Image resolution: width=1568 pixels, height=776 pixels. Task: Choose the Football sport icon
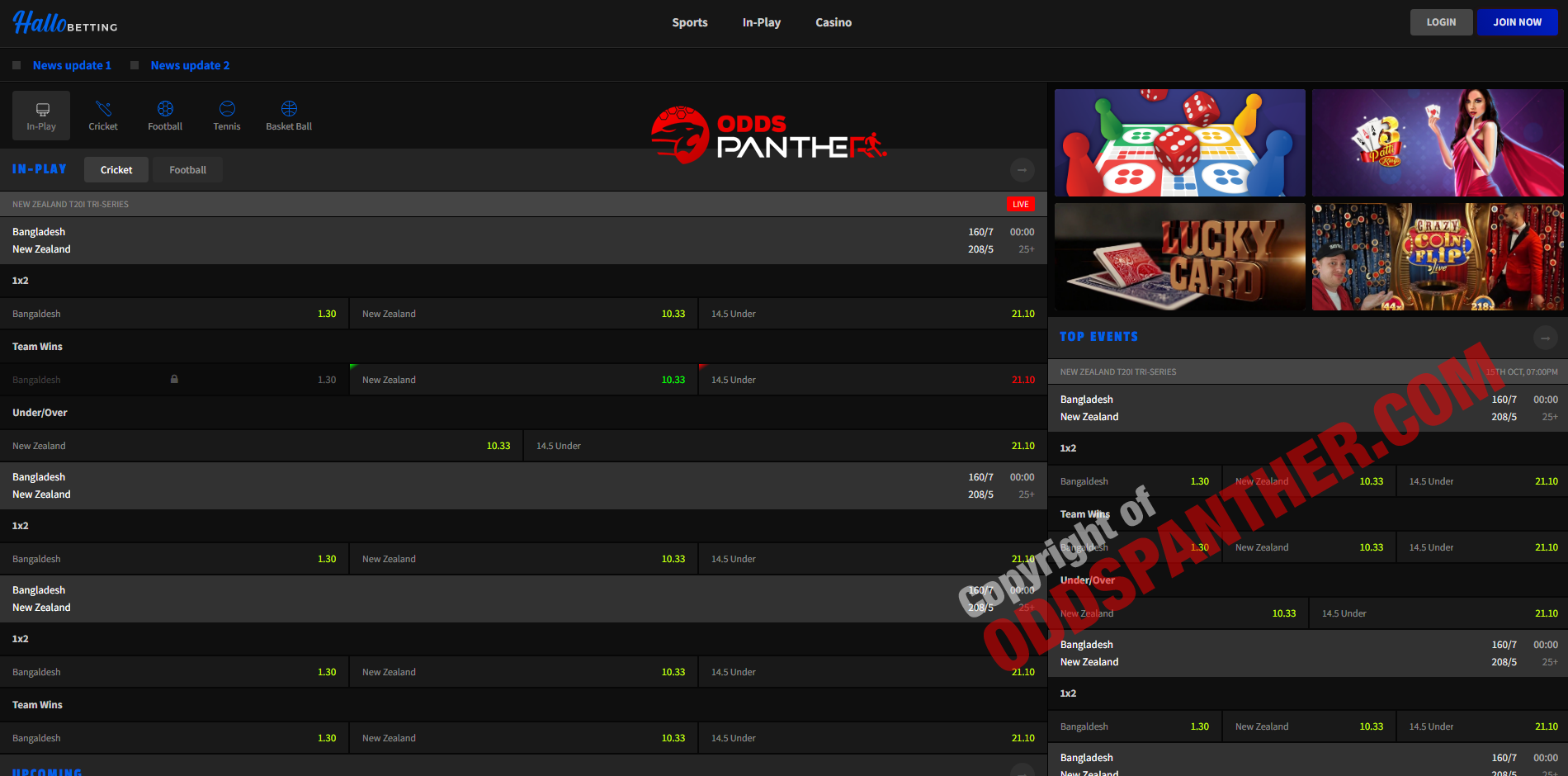tap(165, 116)
